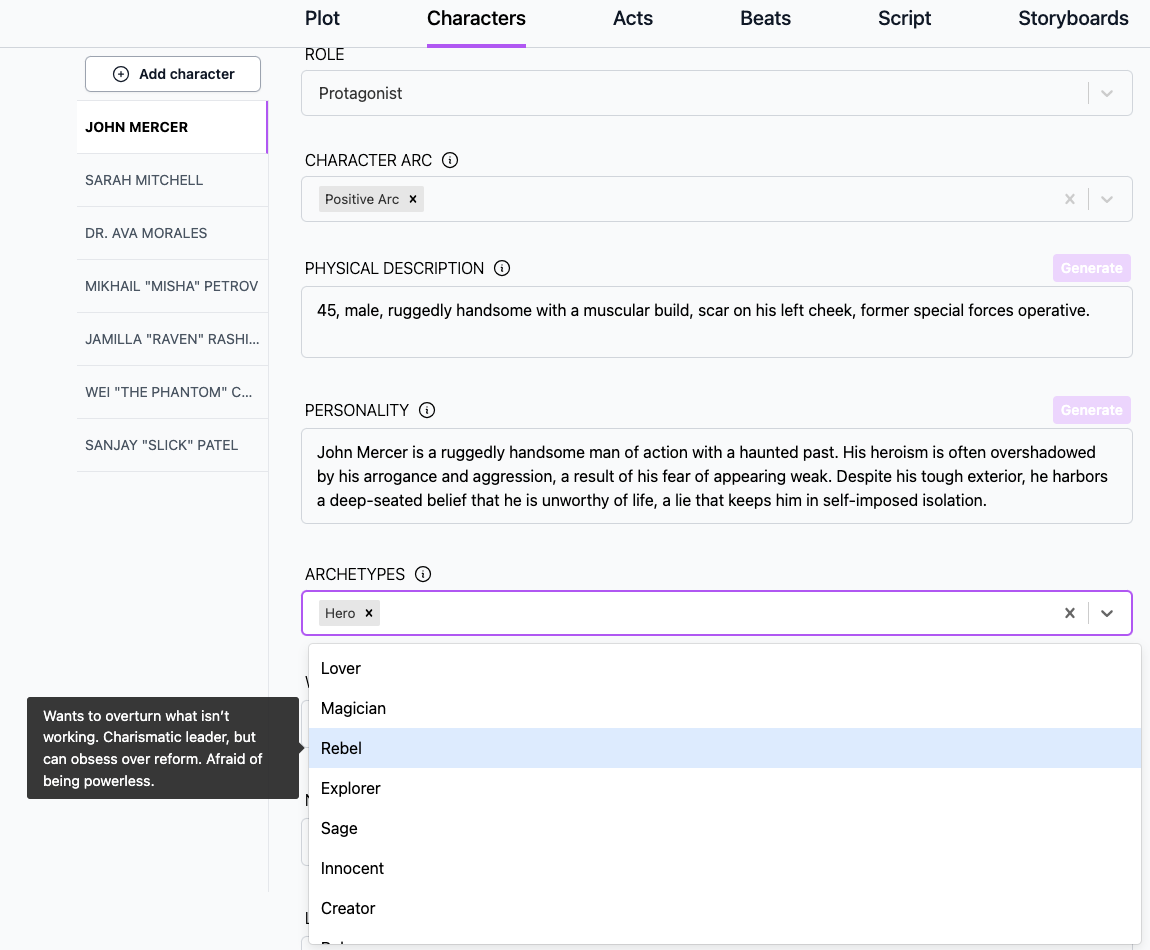Click the Character Arc info icon
1150x950 pixels.
coord(450,160)
